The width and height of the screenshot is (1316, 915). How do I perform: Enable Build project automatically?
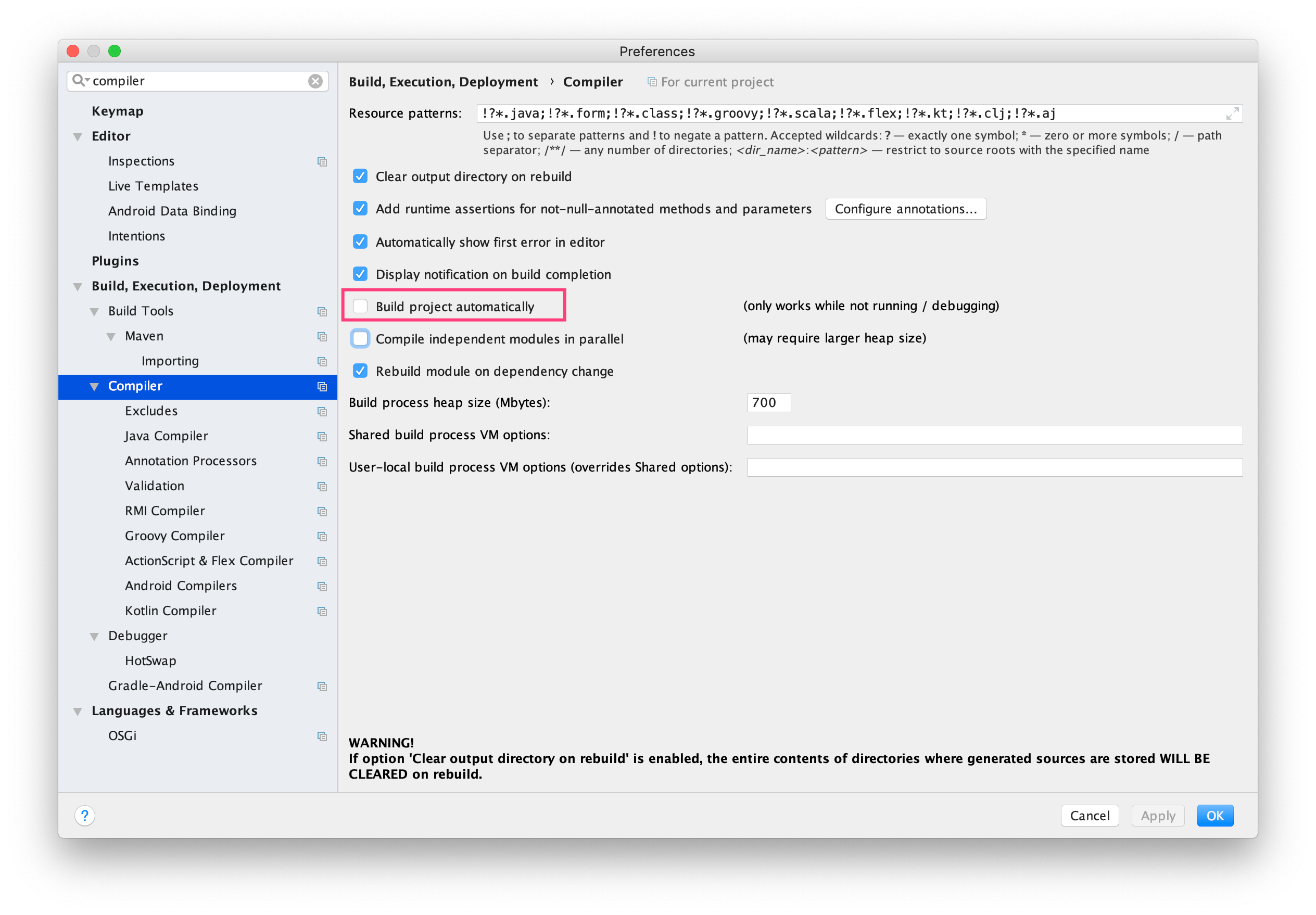[x=360, y=307]
